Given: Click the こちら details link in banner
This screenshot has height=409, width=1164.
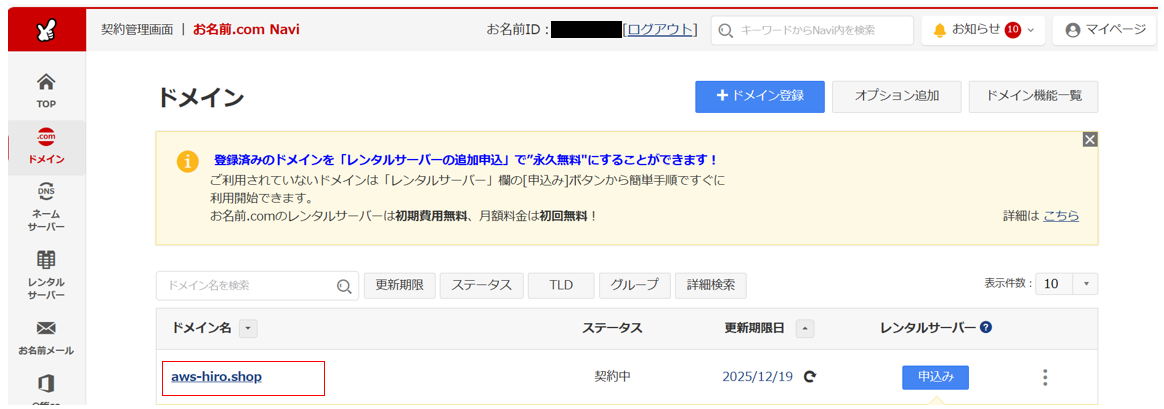Looking at the screenshot, I should pyautogui.click(x=1061, y=216).
